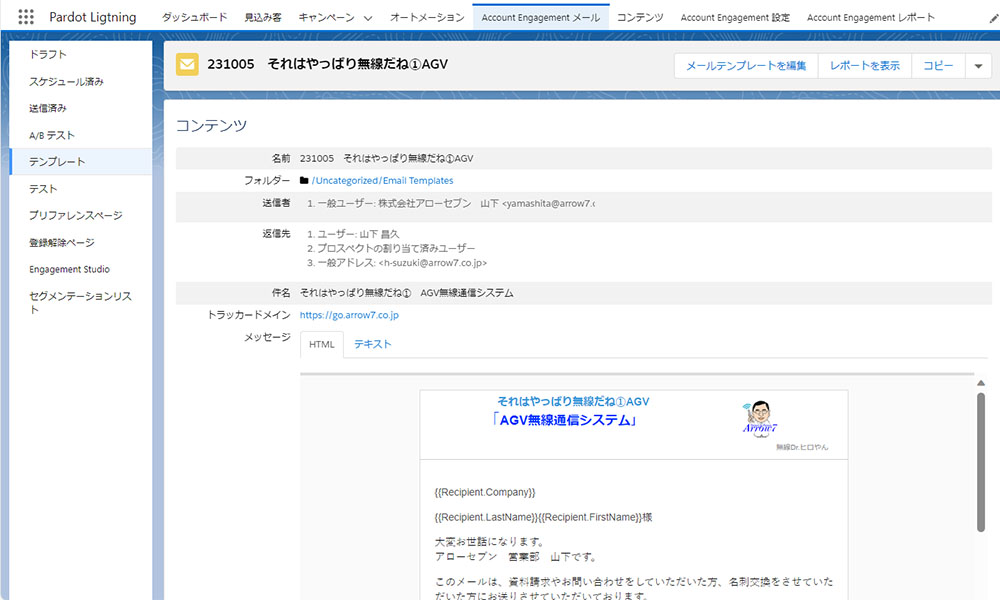Click reply-to entry 一般アドレス h-suzuki@arrow7.co.jp
The width and height of the screenshot is (1000, 600).
[397, 263]
